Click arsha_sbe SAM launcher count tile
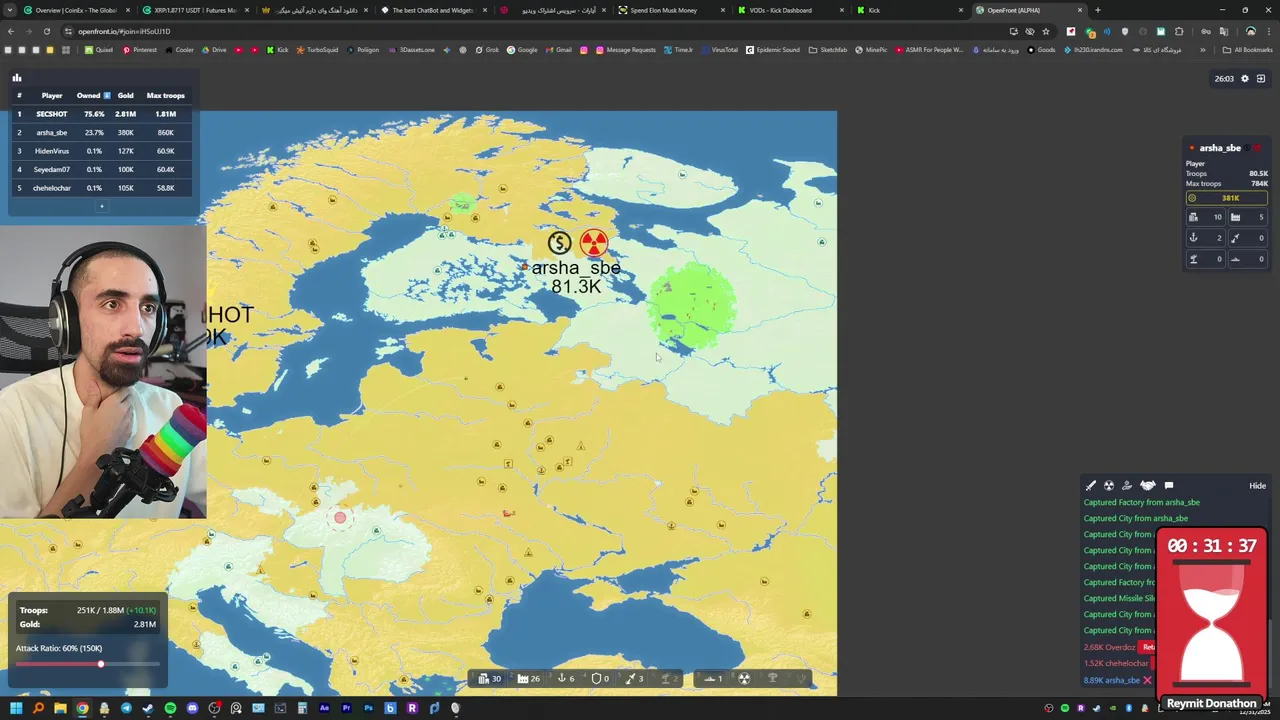Viewport: 1280px width, 720px height. pyautogui.click(x=1206, y=259)
